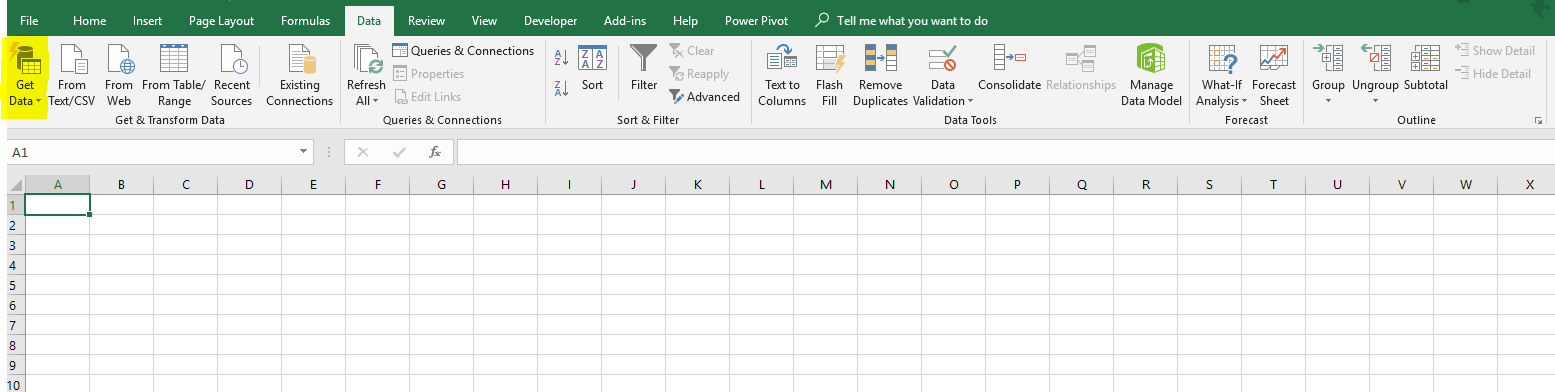Expand the Data Validation dropdown arrow
Screen dimensions: 1555x392
[x=970, y=101]
